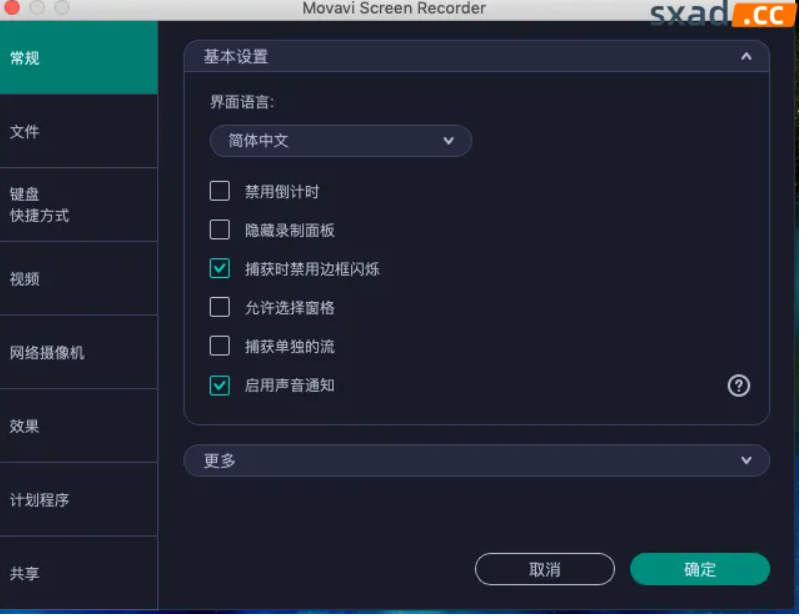802x616 pixels.
Task: Open the 网络摄像机 tab
Action: click(79, 353)
